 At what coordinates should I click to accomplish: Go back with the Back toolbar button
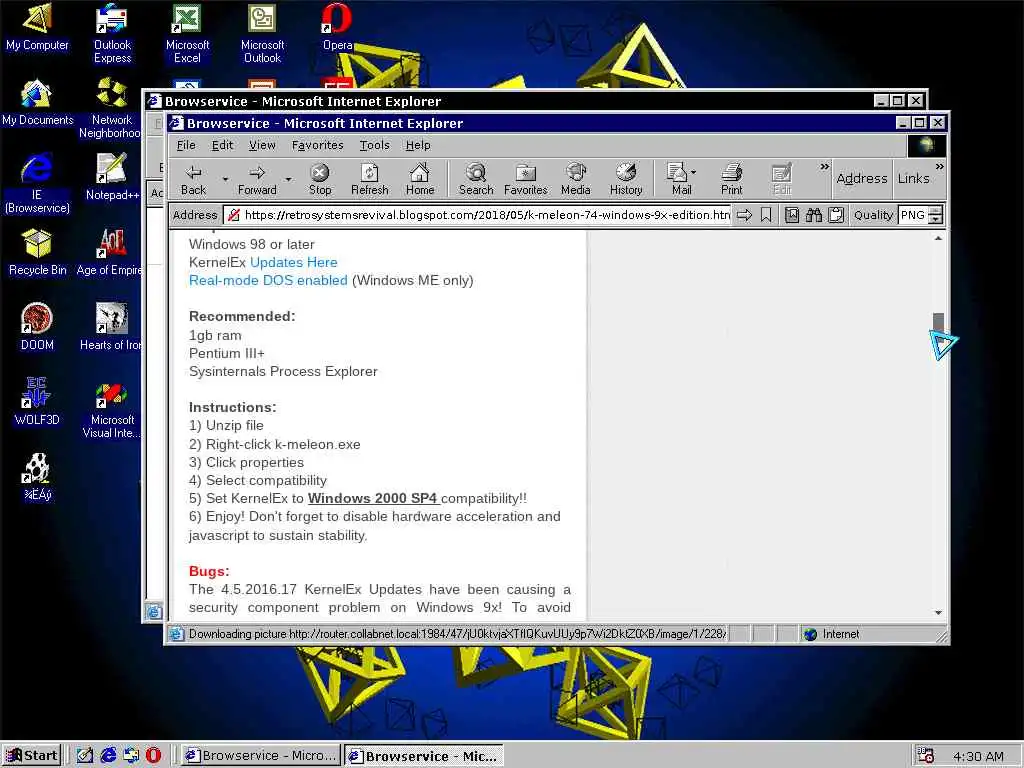[x=193, y=179]
